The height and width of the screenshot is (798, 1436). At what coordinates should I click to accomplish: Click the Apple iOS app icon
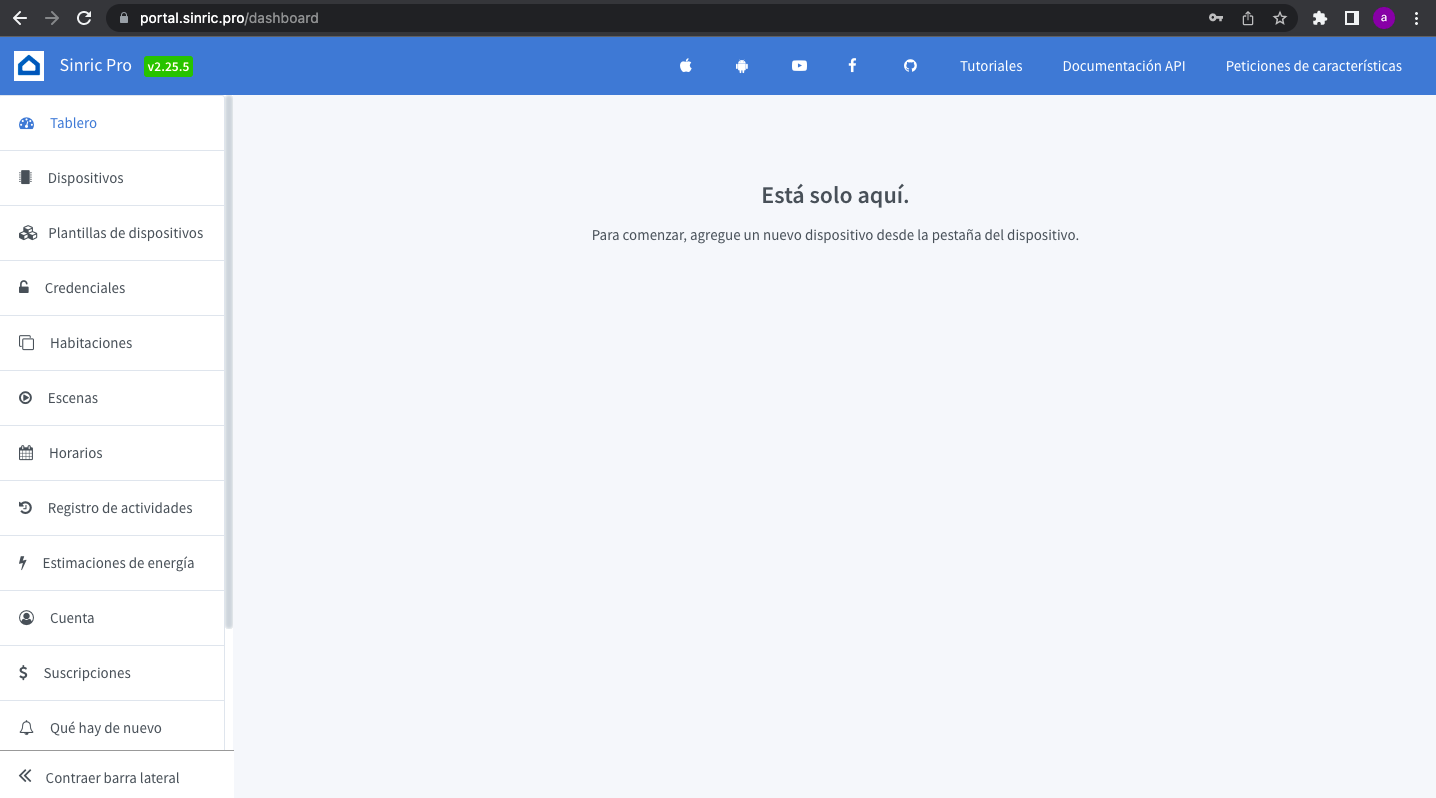pos(686,66)
